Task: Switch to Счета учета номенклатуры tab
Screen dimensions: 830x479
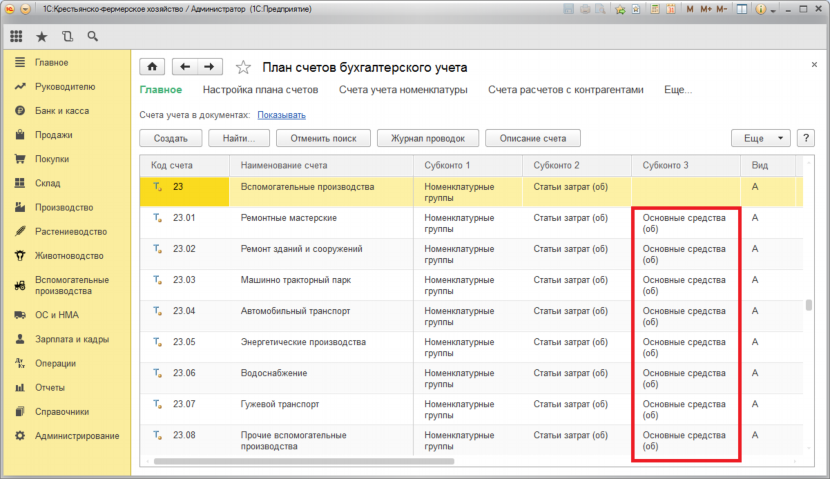Action: (x=402, y=90)
